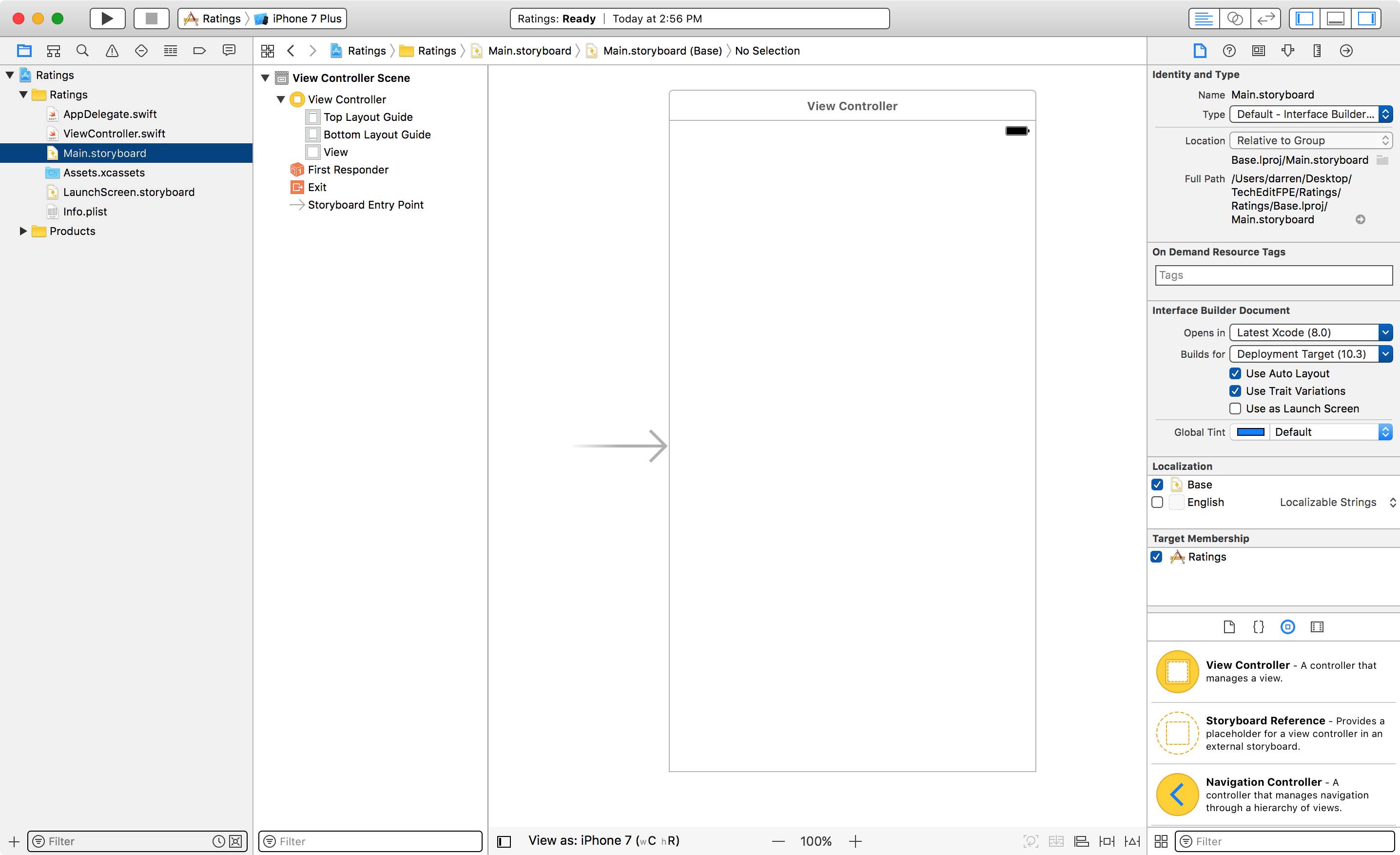Open the Assistant editor
The height and width of the screenshot is (855, 1400).
[x=1234, y=18]
